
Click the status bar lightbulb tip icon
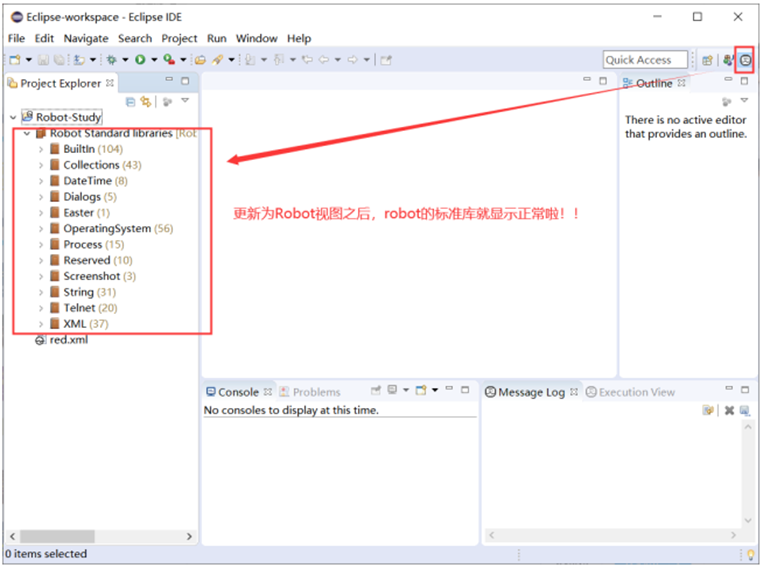[x=751, y=554]
